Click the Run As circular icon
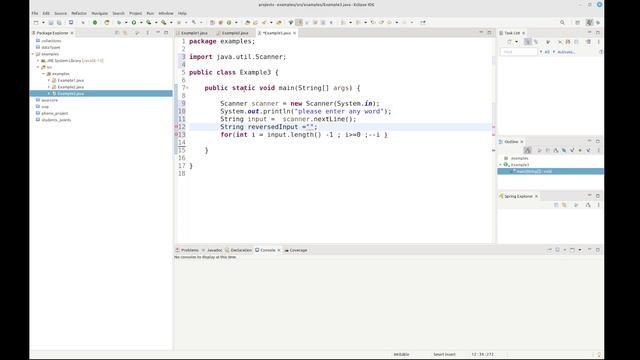This screenshot has width=640, height=360. click(134, 22)
